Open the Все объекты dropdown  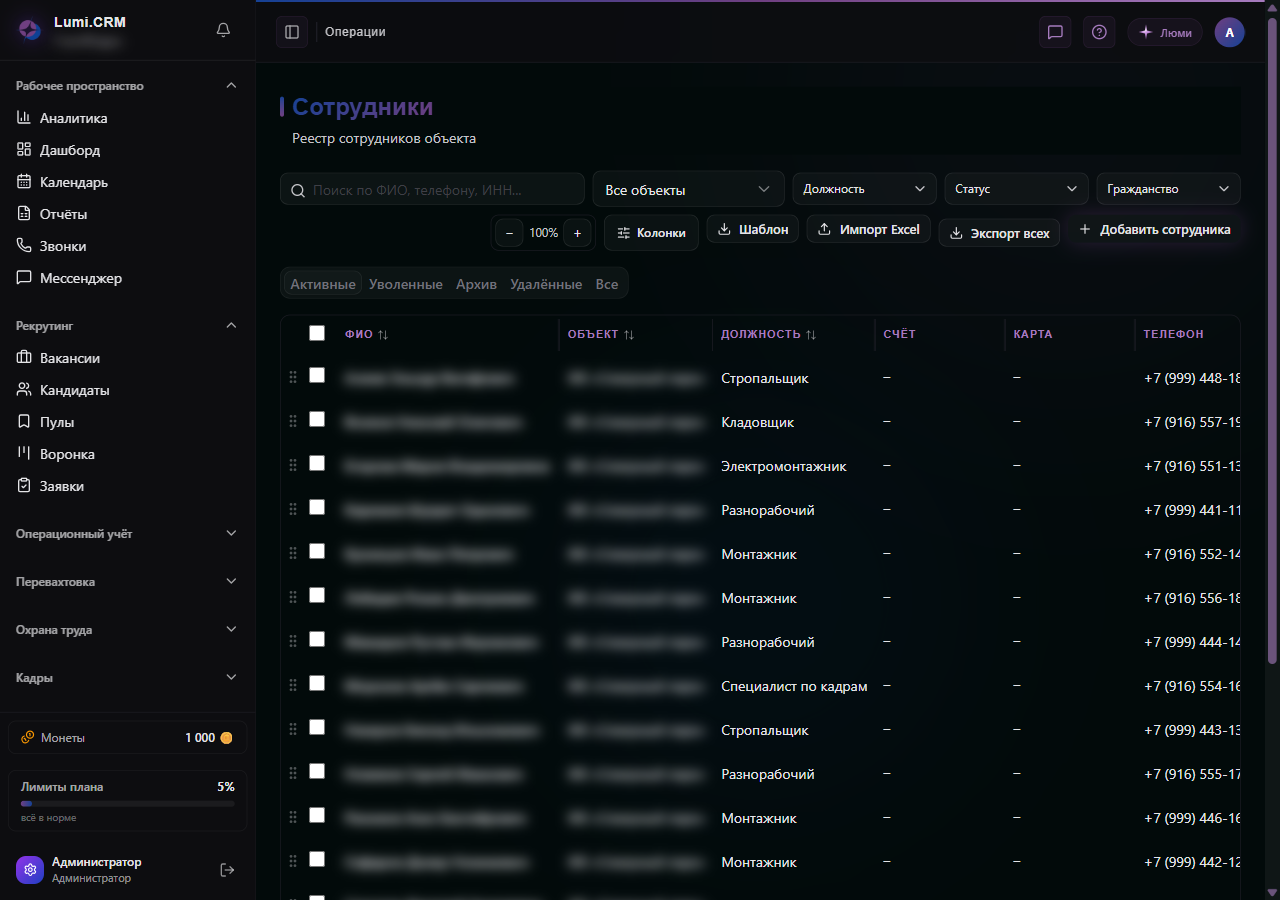pos(689,189)
